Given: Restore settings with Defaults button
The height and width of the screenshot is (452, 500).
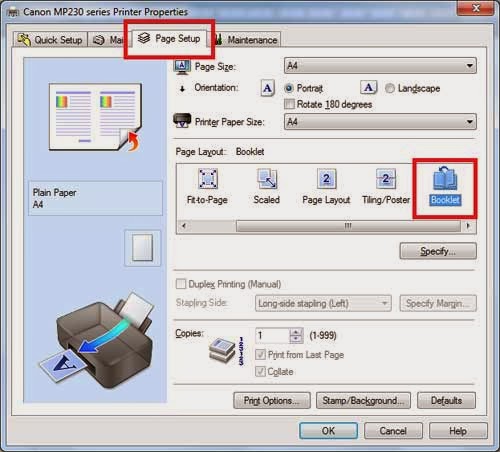Looking at the screenshot, I should point(446,400).
